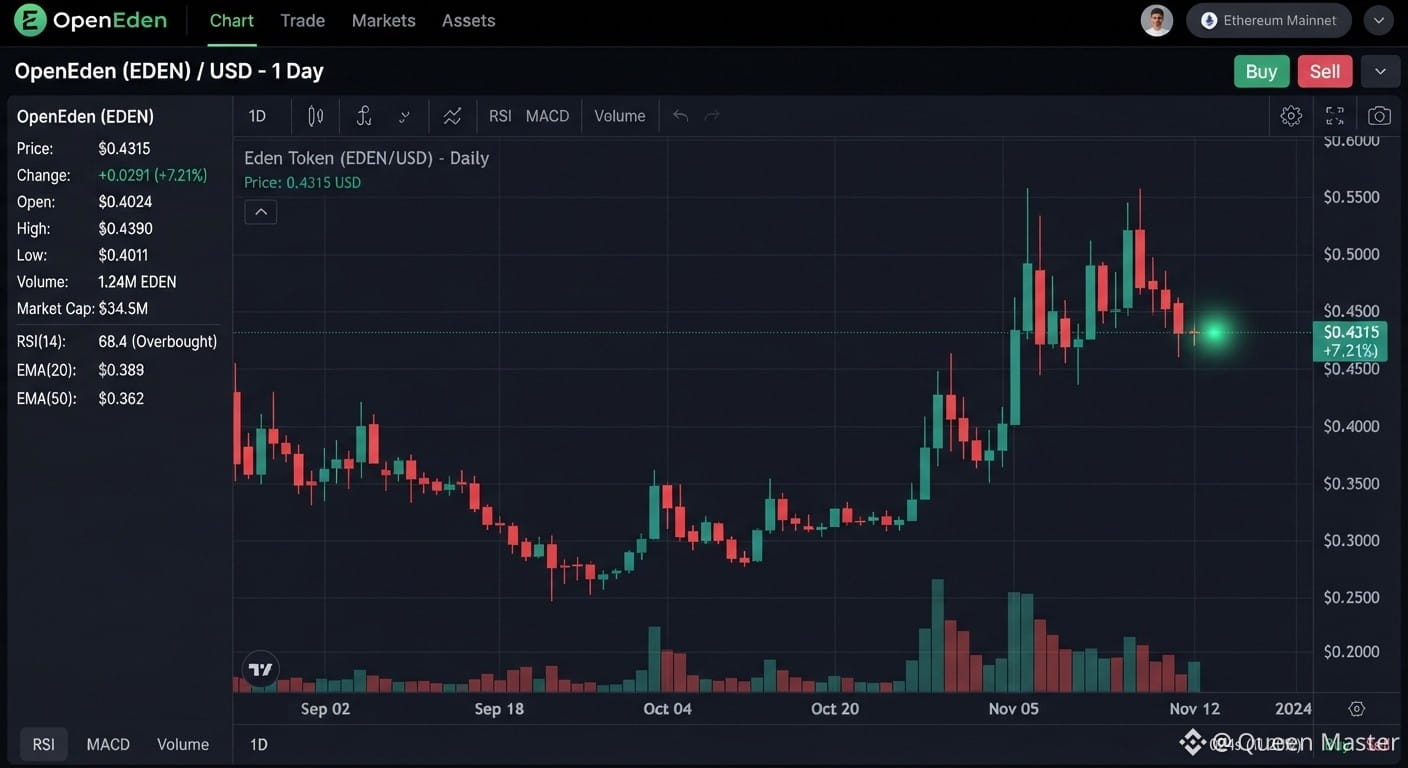Click the TradingView logo badge

pos(261,669)
